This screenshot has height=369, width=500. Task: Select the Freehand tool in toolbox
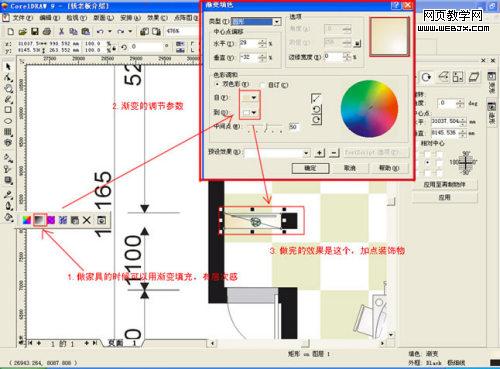point(8,99)
